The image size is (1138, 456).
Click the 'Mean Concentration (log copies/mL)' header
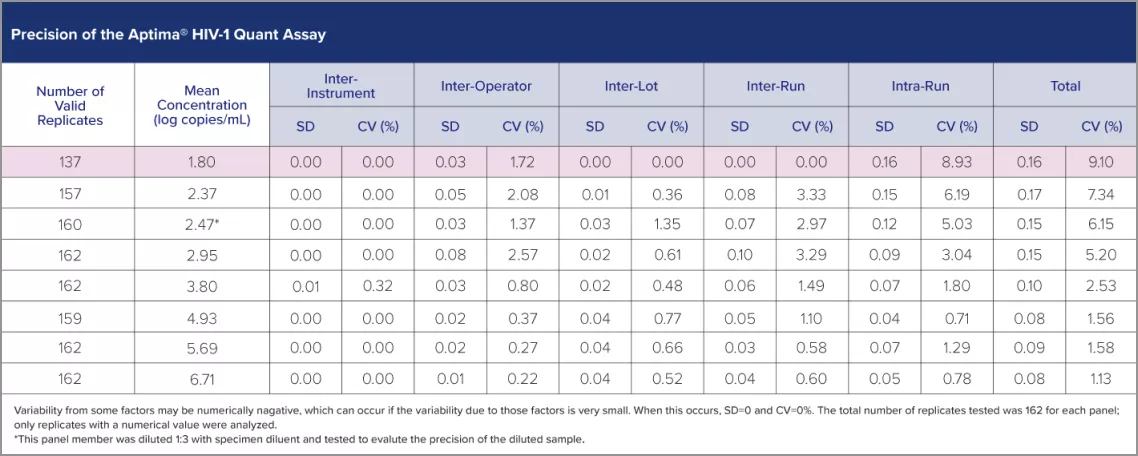pyautogui.click(x=202, y=105)
